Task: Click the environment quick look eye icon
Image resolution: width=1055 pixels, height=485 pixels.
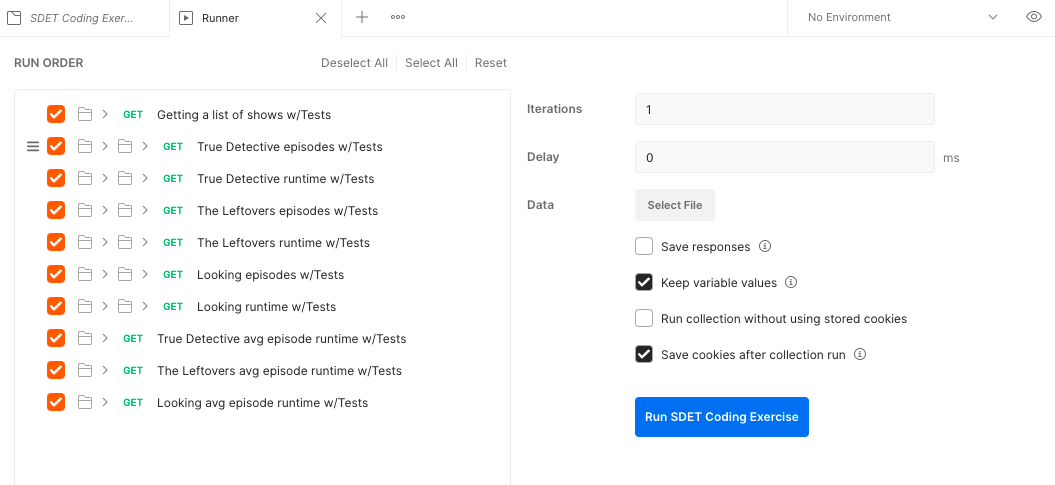Action: click(x=1033, y=17)
